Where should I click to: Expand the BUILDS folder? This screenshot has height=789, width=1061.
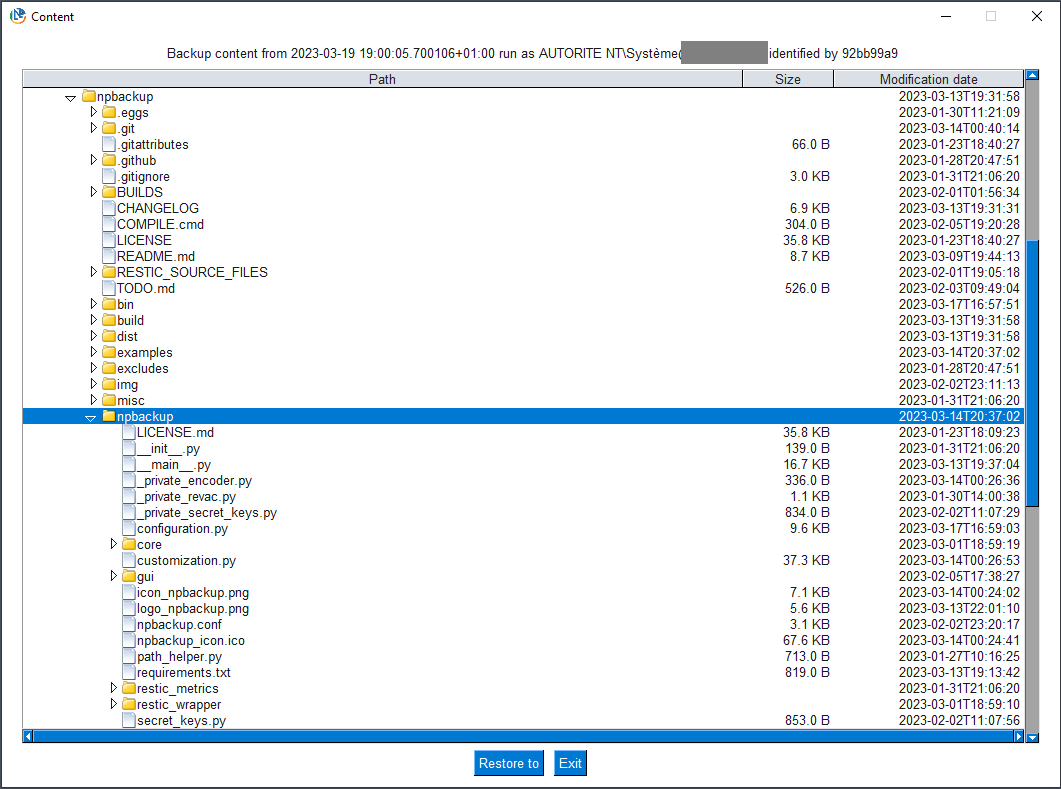point(93,191)
